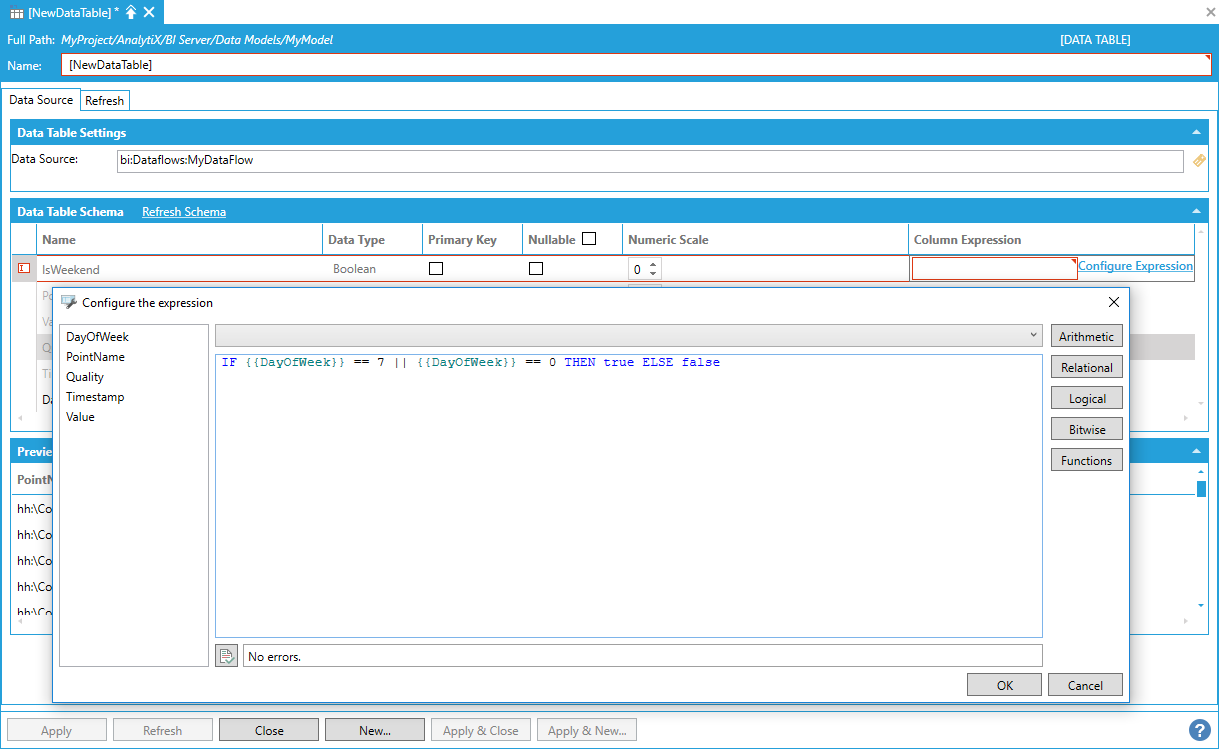Close the NewDataTable tab
The image size is (1221, 750).
149,12
